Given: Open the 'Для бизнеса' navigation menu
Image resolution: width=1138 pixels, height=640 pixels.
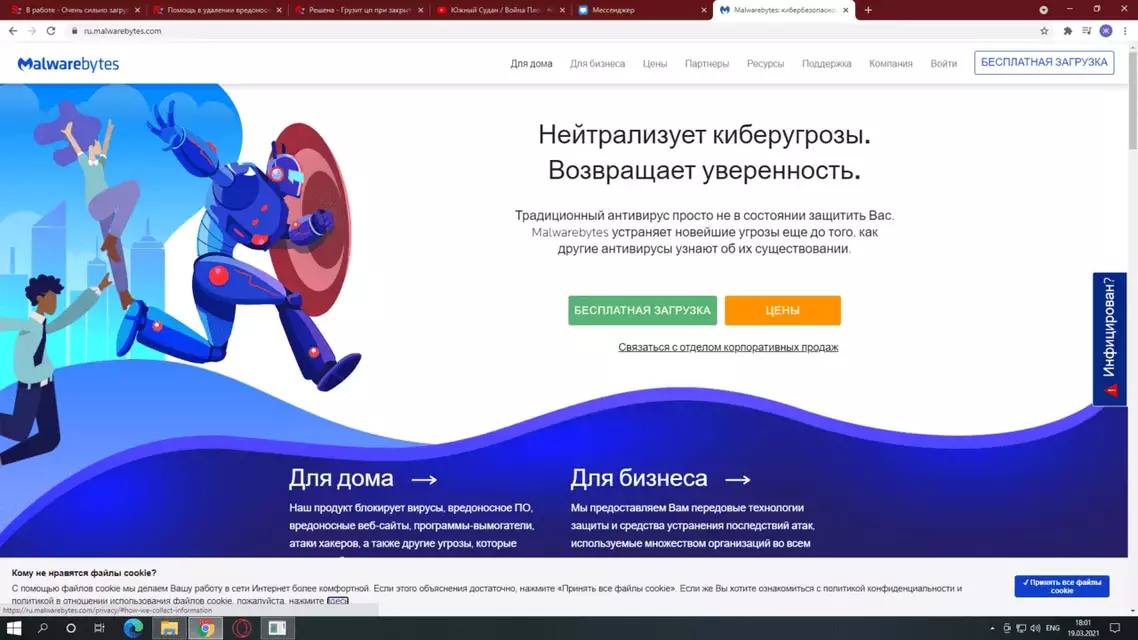Looking at the screenshot, I should coord(597,64).
